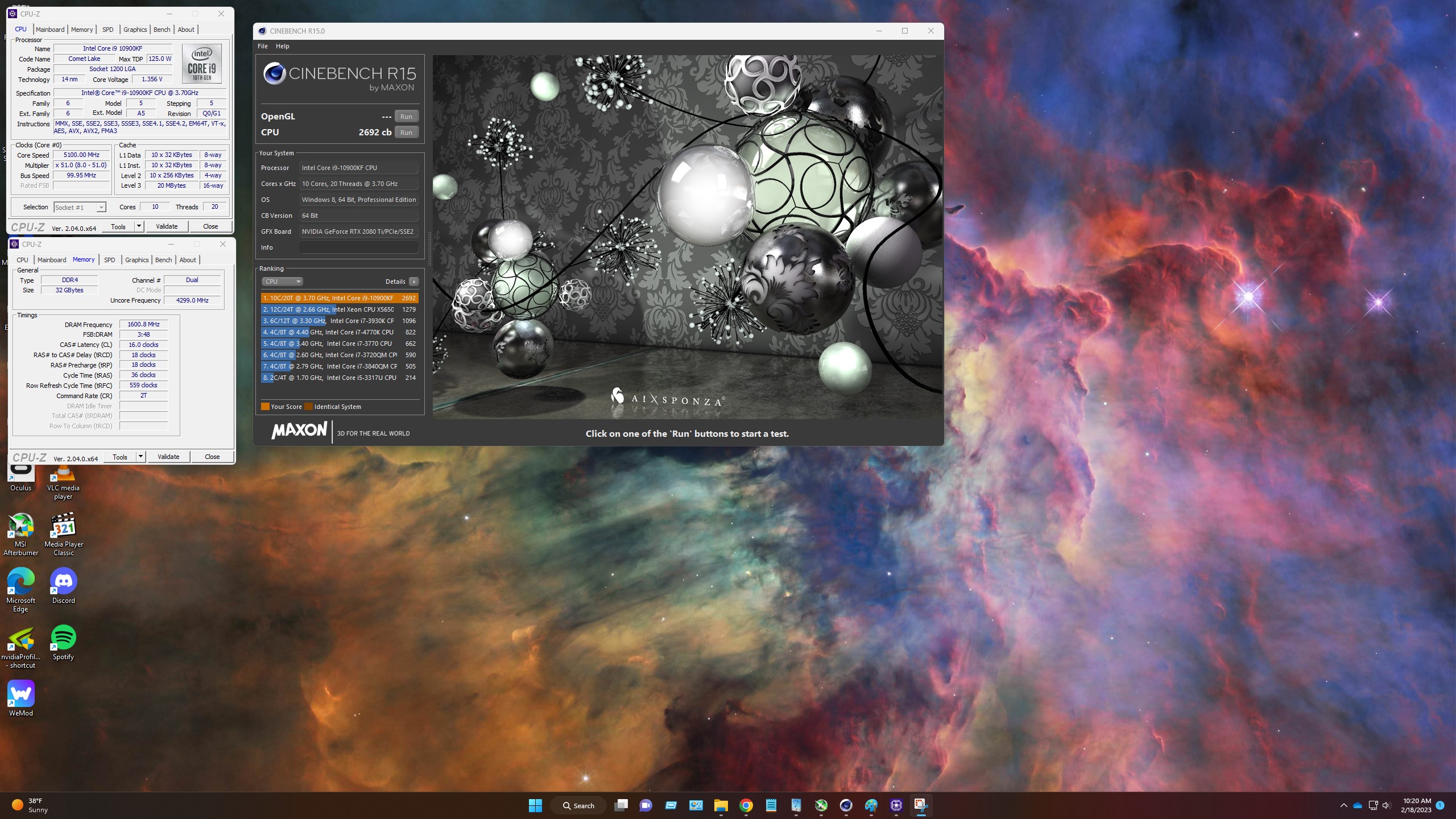Open Notepad taskbar icon
The image size is (1456, 819).
click(x=771, y=805)
